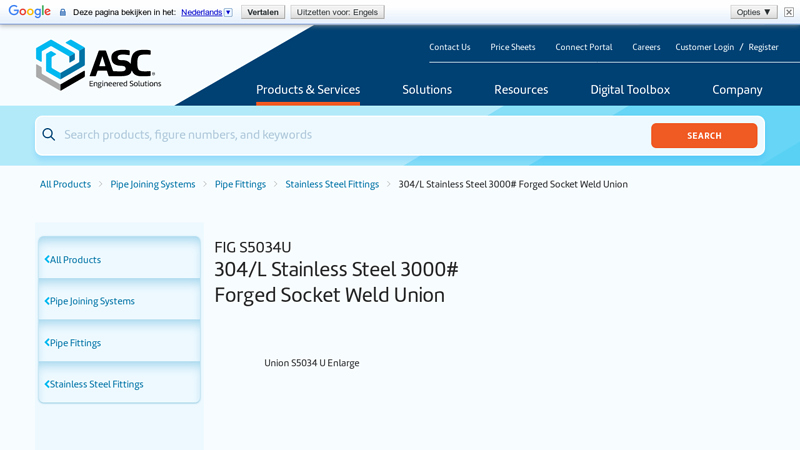
Task: Click back chevron beside sidebar Pipe Fittings
Action: pyautogui.click(x=47, y=343)
